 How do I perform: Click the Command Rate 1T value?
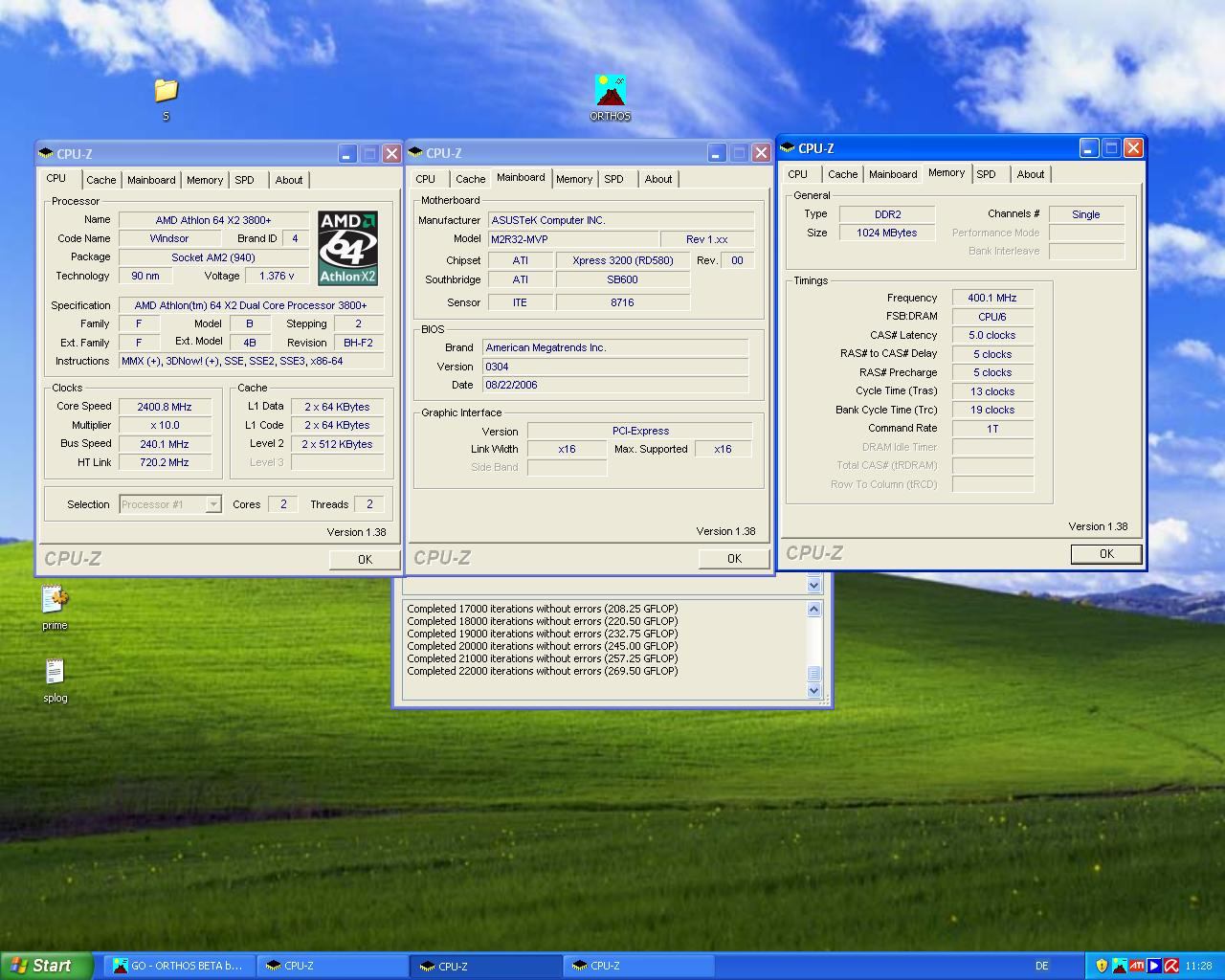click(x=992, y=428)
